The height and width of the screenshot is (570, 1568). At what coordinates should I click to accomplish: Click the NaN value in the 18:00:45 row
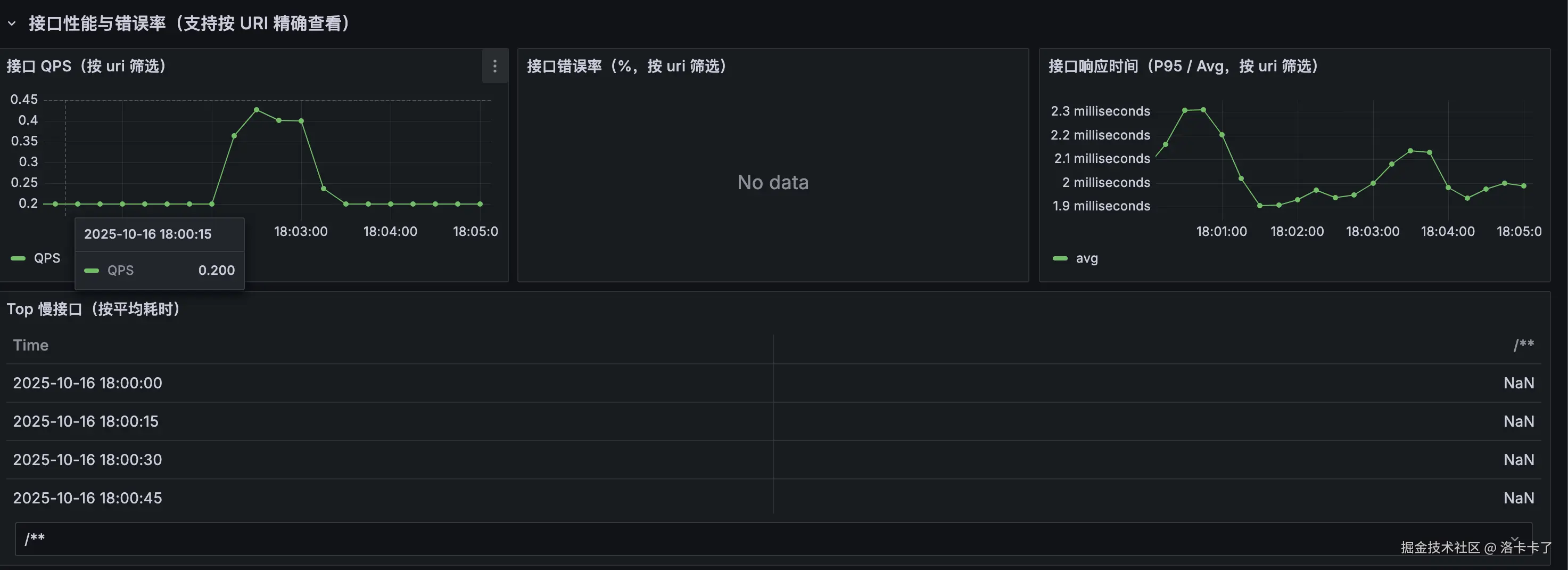[x=1518, y=498]
